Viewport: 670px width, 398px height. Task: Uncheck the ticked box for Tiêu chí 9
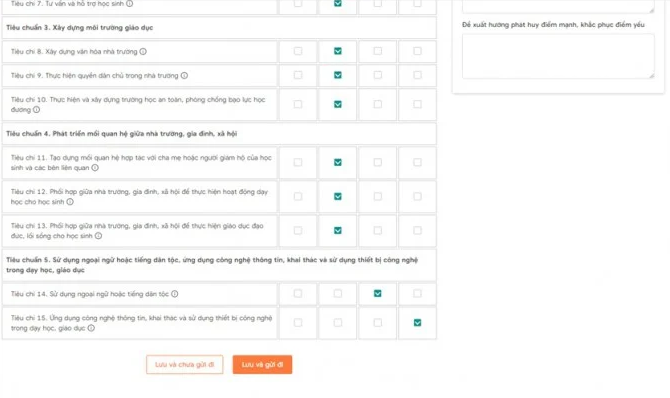[338, 75]
